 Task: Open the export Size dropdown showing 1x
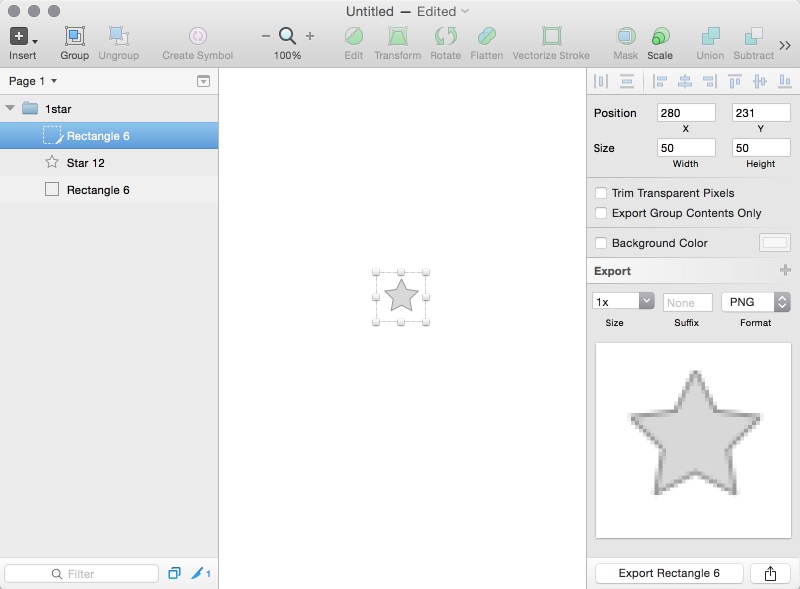(625, 302)
